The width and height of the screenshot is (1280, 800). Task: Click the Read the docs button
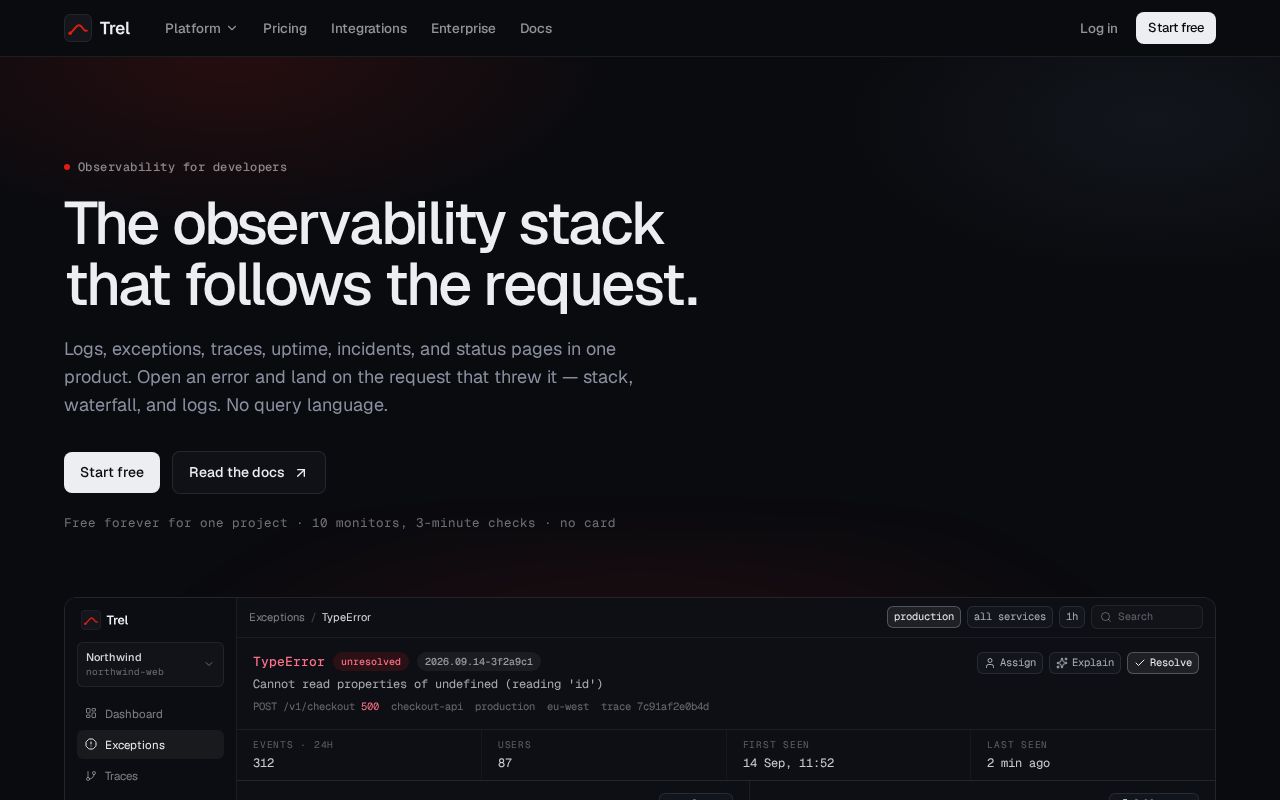pyautogui.click(x=249, y=472)
